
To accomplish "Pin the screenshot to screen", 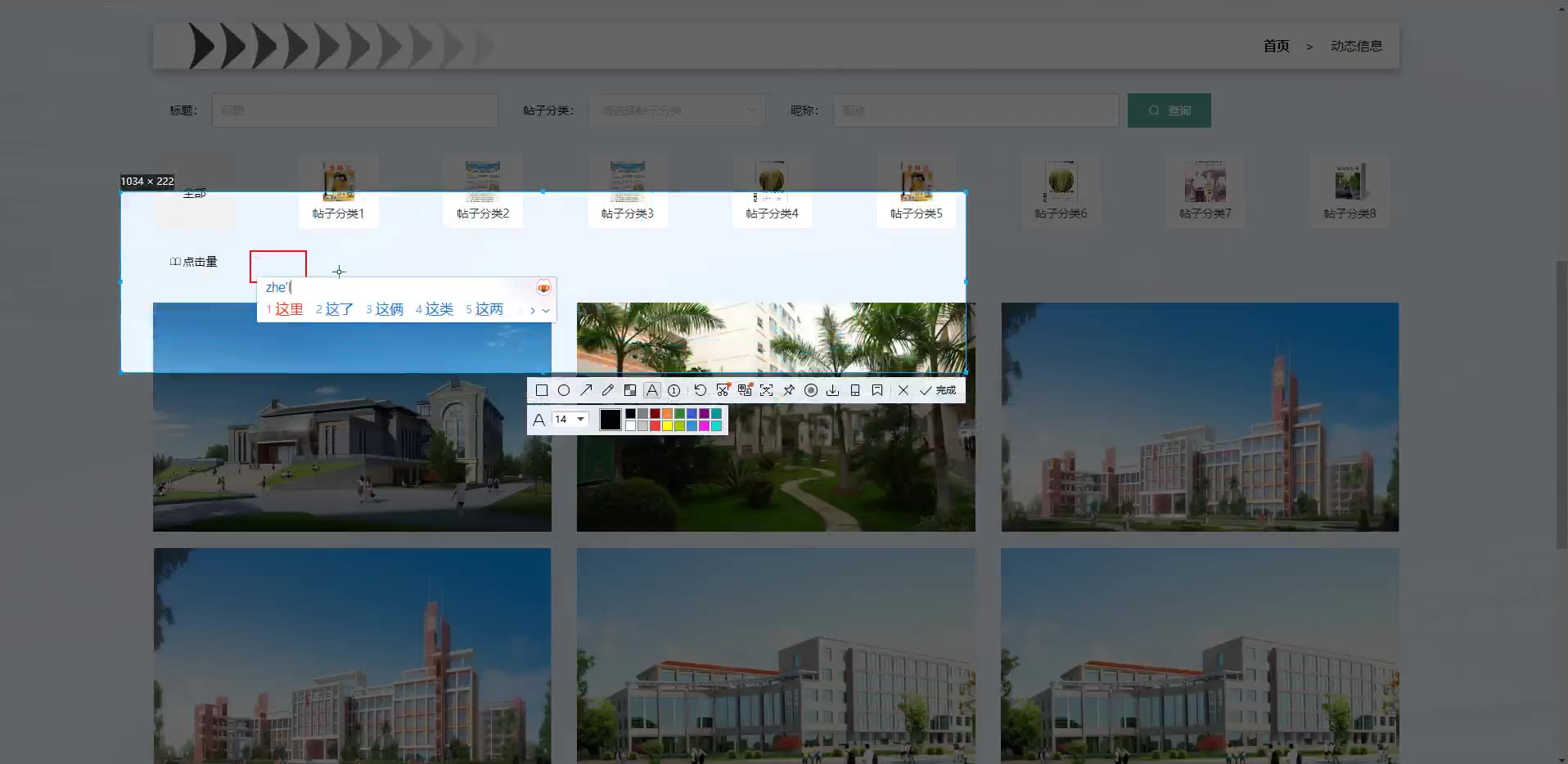I will [x=789, y=390].
